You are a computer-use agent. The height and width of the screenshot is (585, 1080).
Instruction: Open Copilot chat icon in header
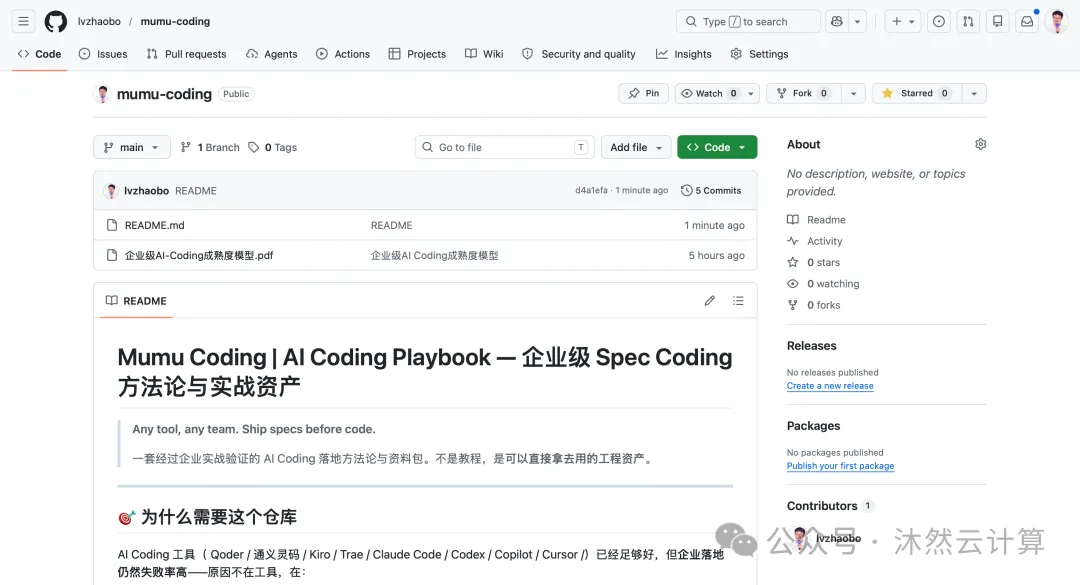click(x=837, y=21)
